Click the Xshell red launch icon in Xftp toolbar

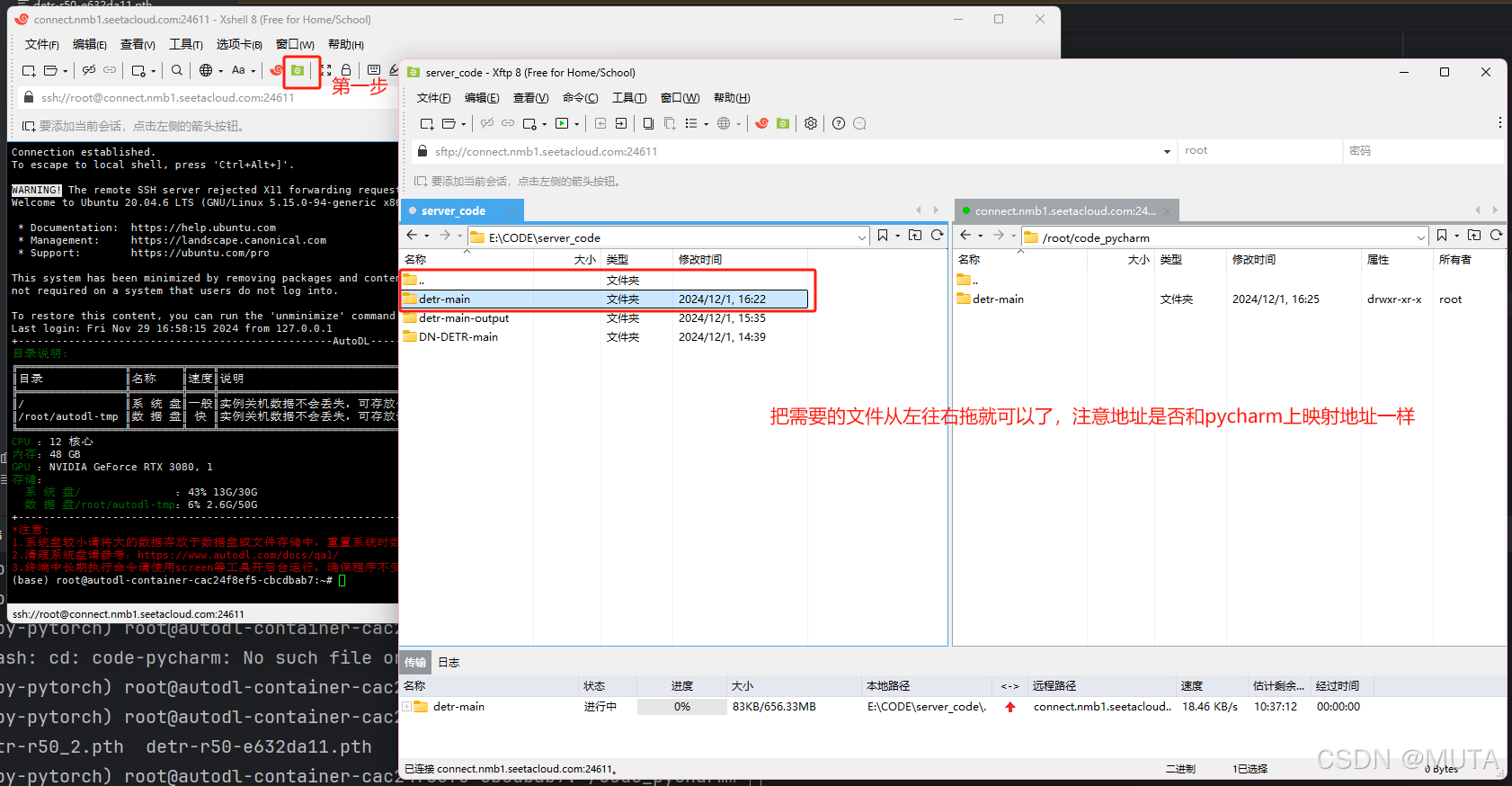[761, 123]
